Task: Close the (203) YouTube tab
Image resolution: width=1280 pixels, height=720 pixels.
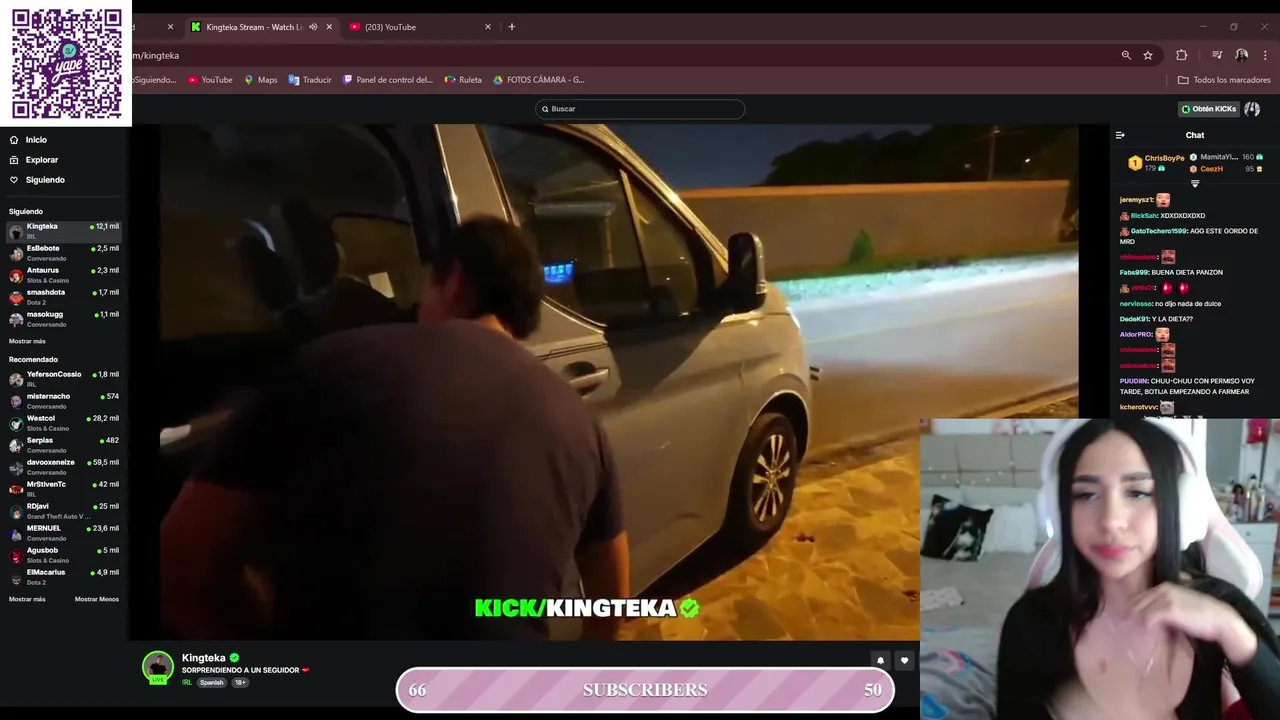Action: point(488,27)
